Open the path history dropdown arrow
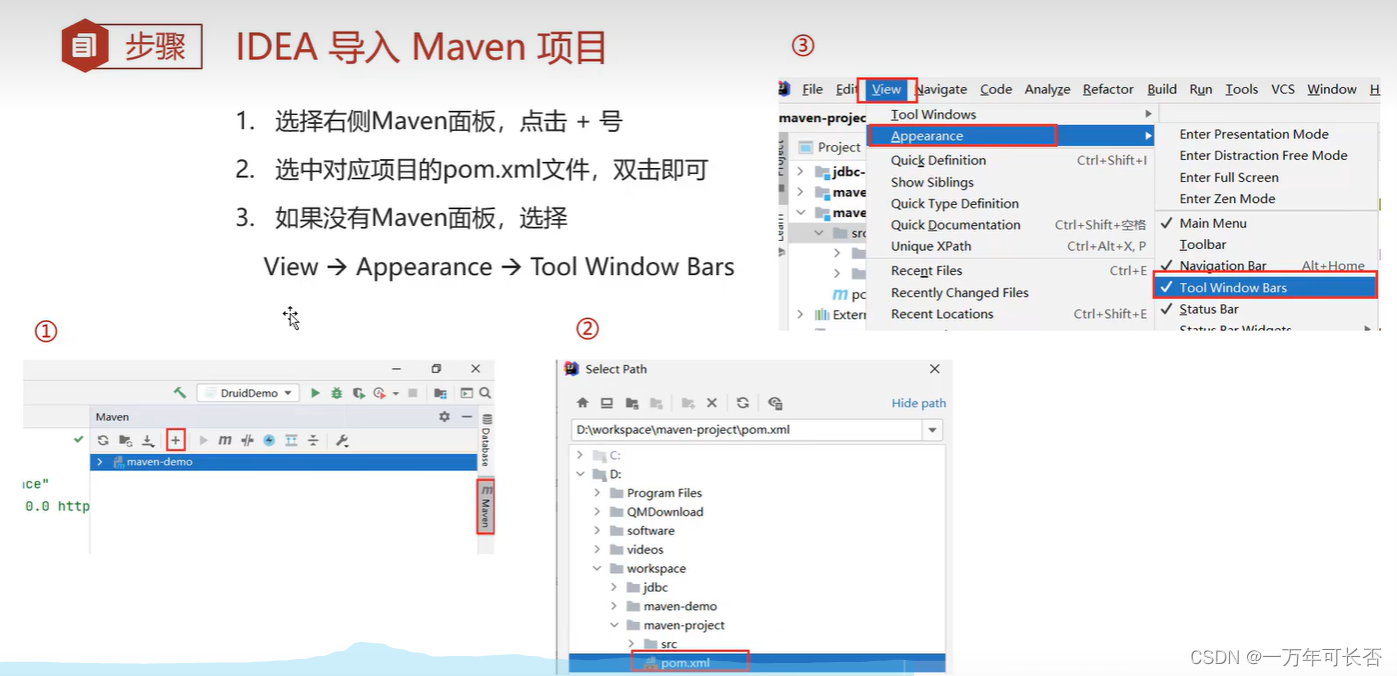This screenshot has width=1397, height=676. [x=933, y=430]
